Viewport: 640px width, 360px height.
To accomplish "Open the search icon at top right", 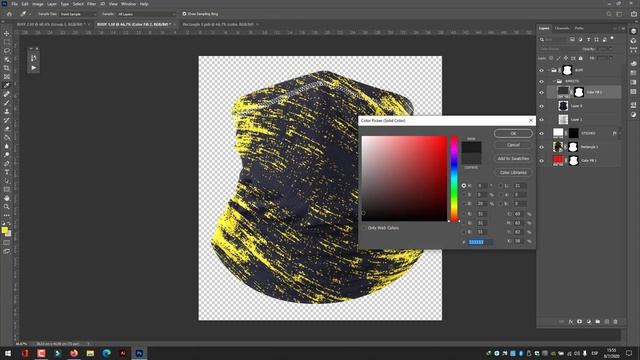I will (609, 14).
